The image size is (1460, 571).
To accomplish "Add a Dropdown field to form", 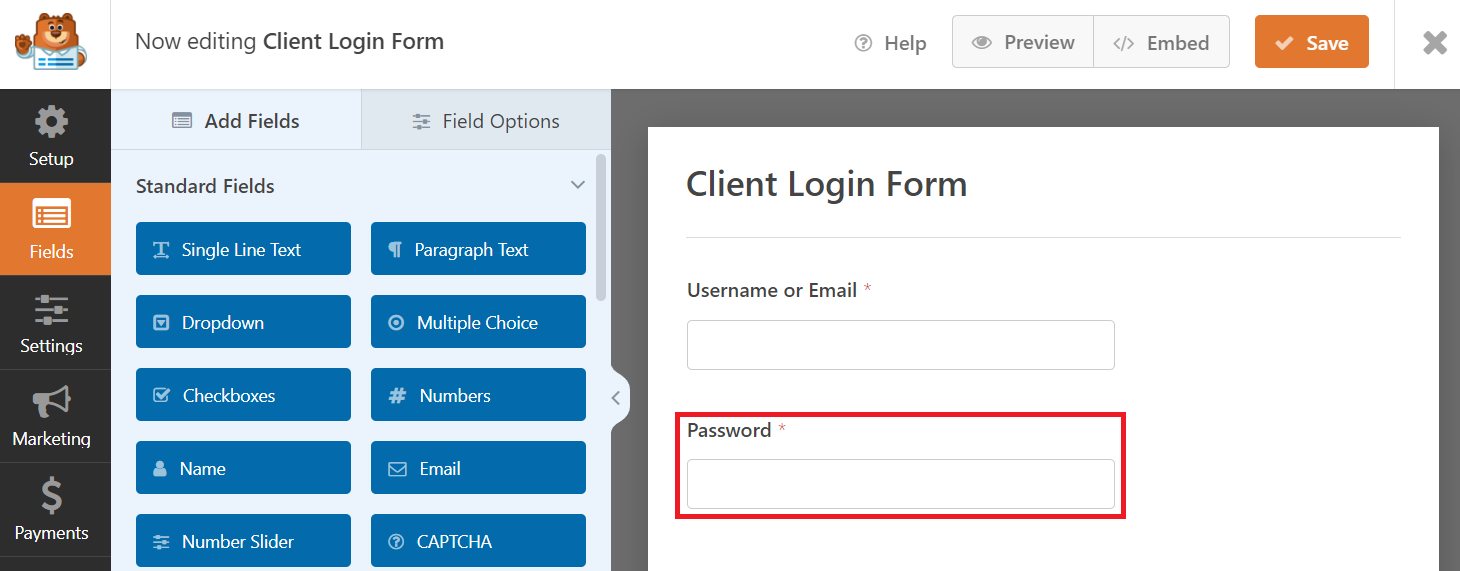I will (x=243, y=322).
